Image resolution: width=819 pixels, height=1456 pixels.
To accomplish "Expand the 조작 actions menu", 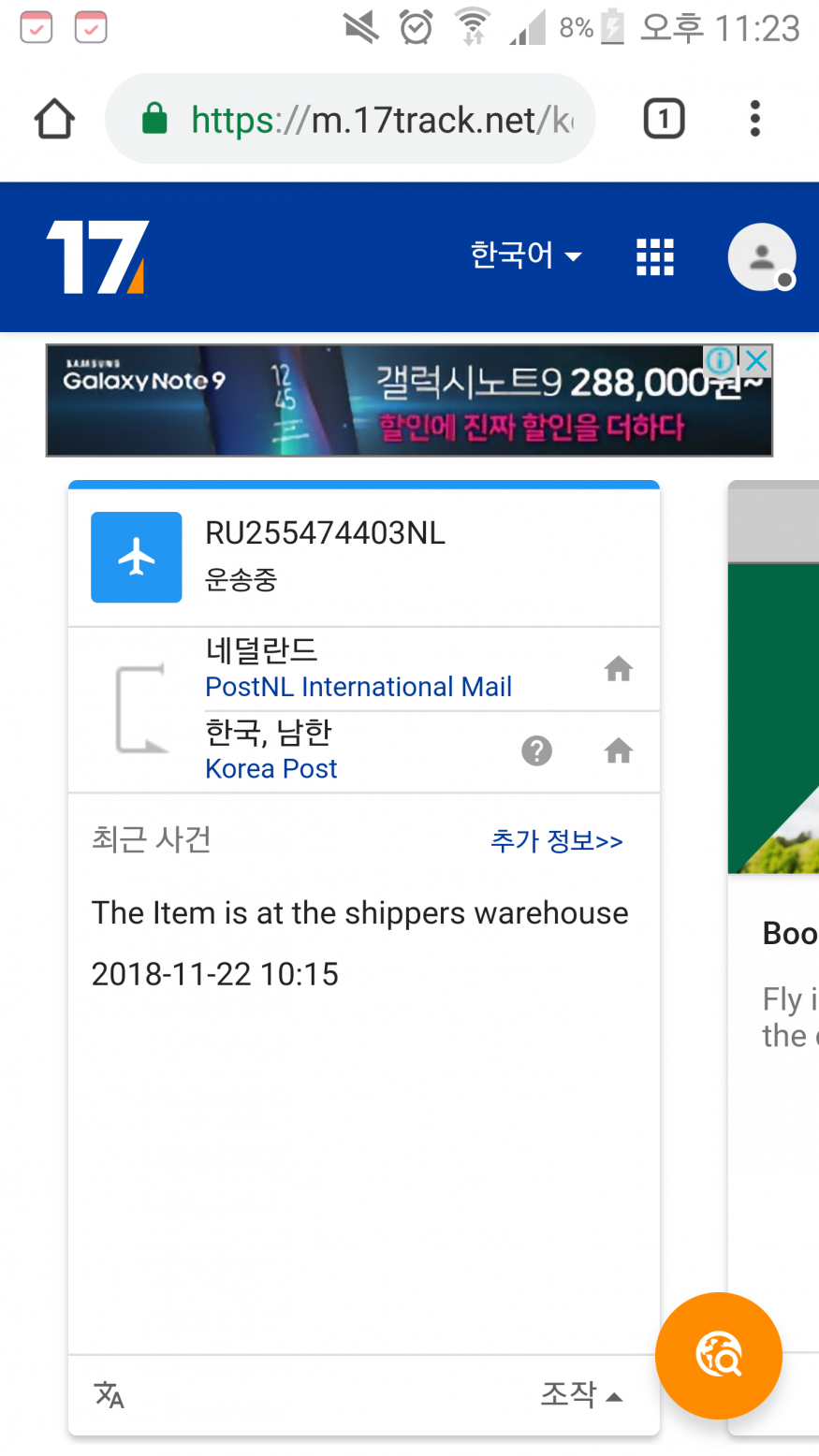I will (581, 1394).
